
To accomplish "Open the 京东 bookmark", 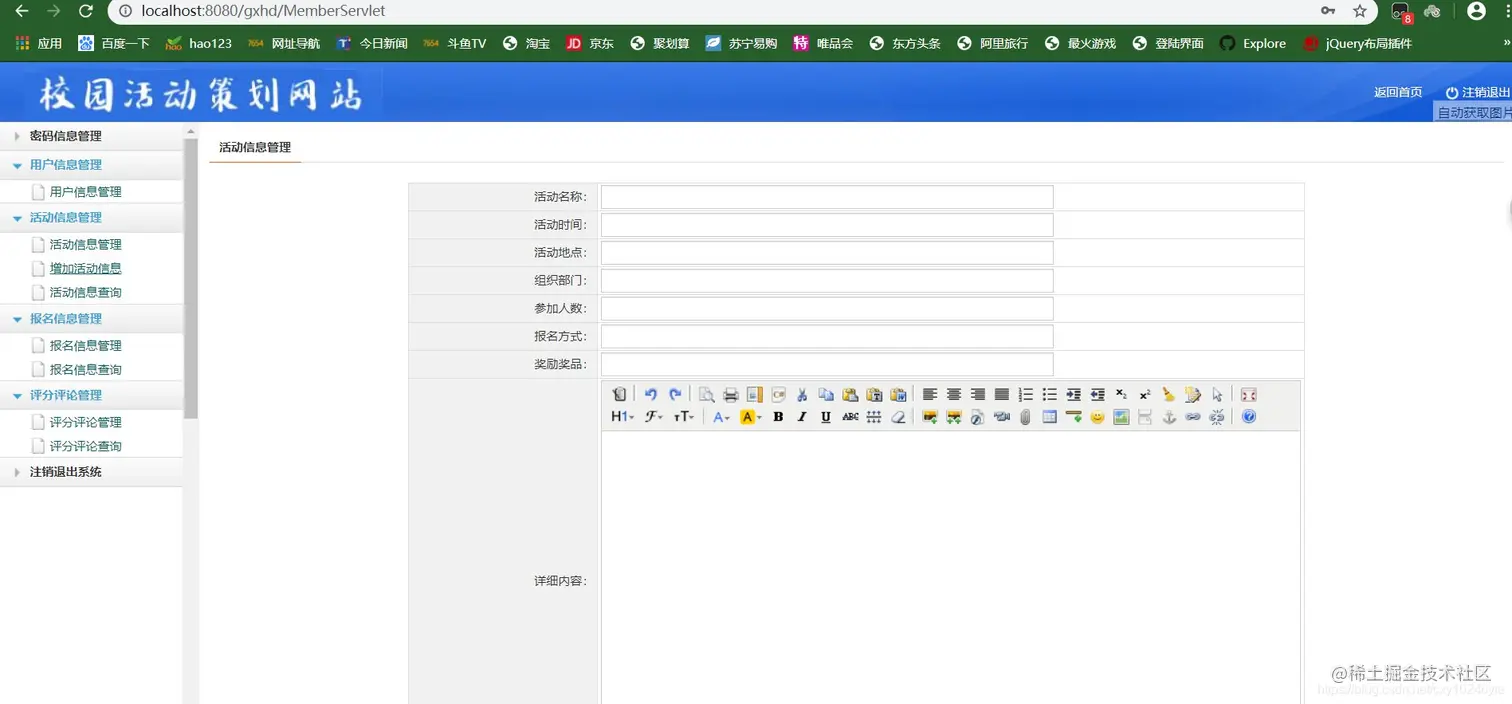I will pyautogui.click(x=590, y=43).
